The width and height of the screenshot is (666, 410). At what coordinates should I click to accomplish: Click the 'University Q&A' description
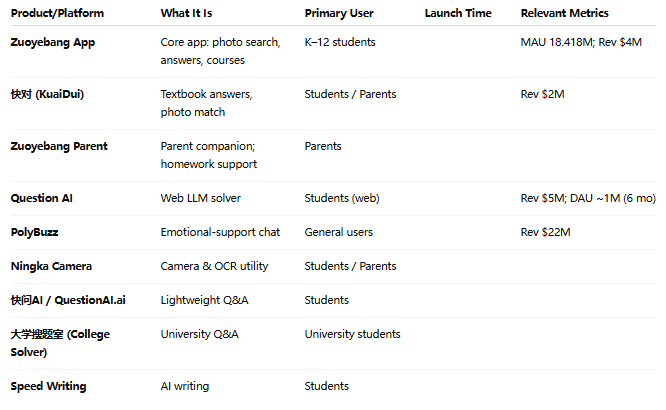(x=199, y=334)
